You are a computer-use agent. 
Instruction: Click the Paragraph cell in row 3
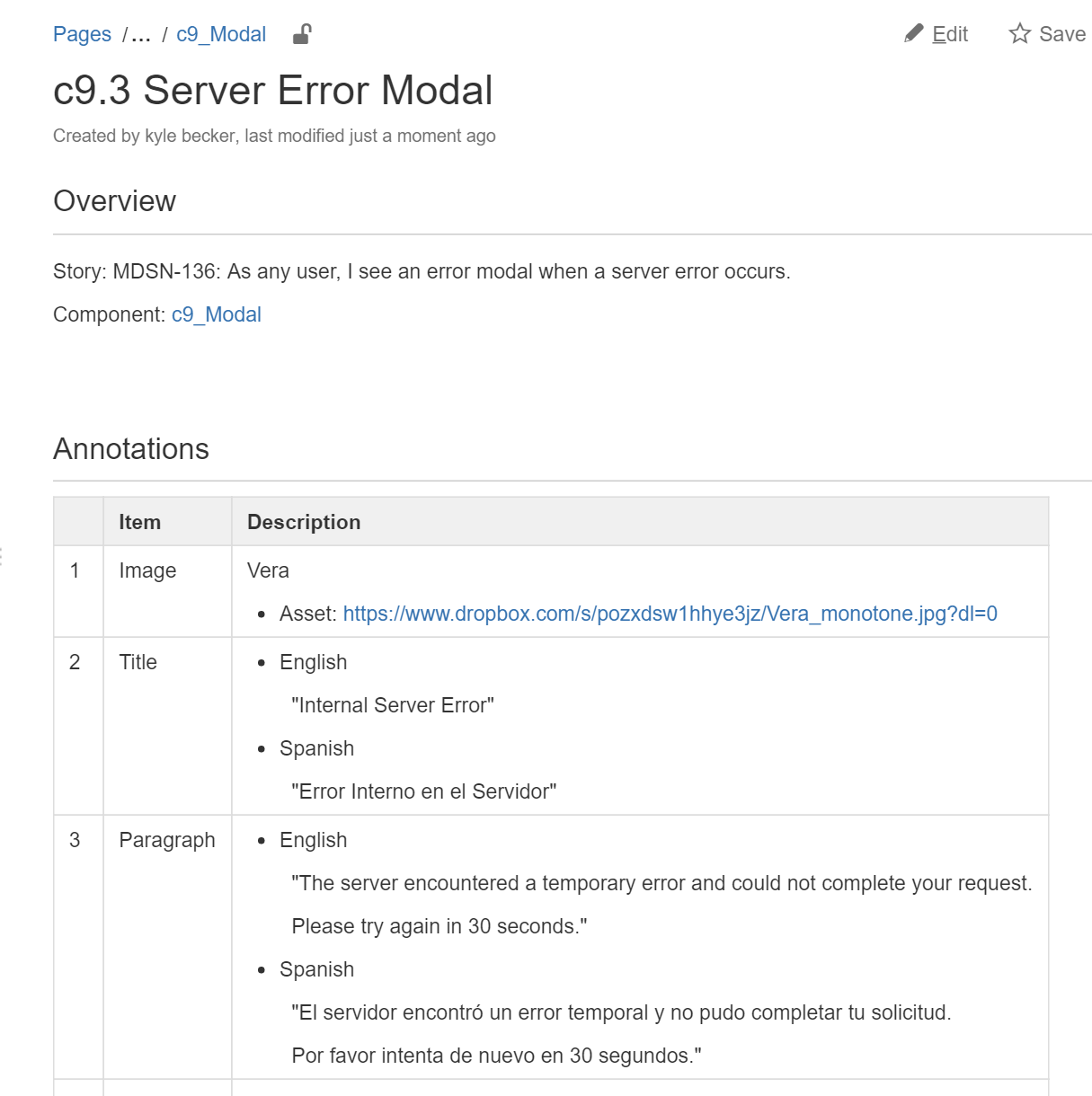(167, 840)
